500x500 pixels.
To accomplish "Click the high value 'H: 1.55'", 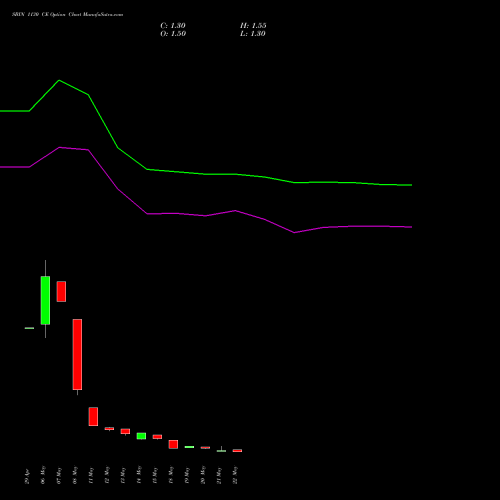I will (x=253, y=26).
